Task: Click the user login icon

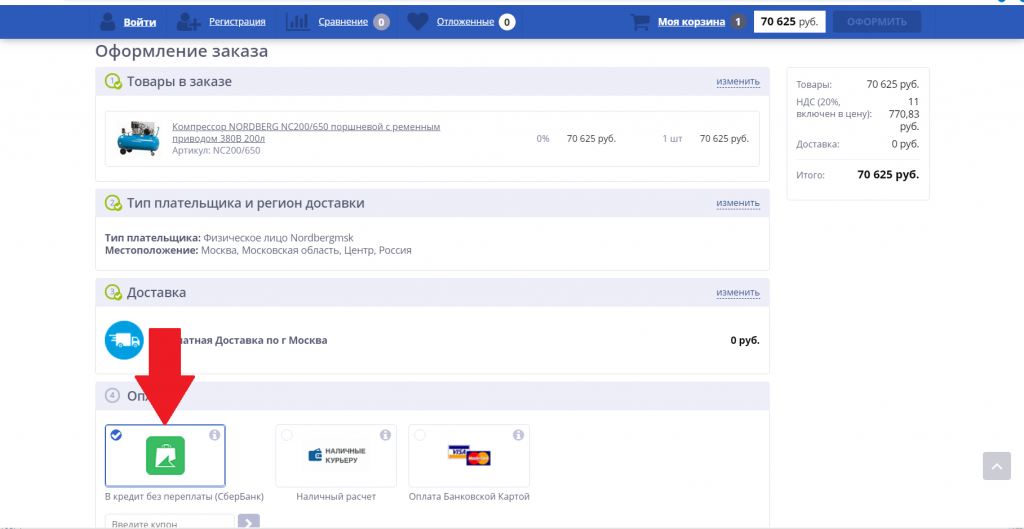Action: point(107,22)
